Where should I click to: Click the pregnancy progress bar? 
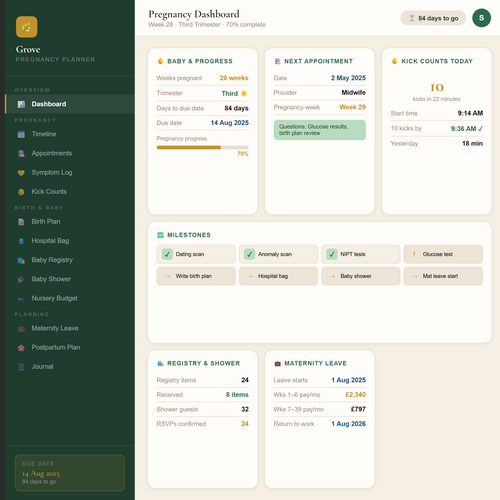(x=203, y=147)
